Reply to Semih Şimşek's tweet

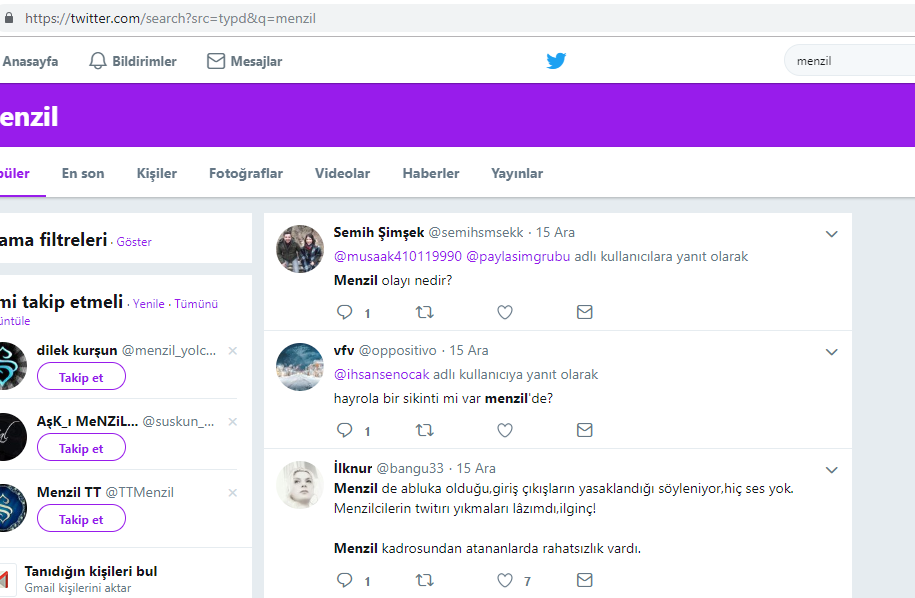[345, 312]
